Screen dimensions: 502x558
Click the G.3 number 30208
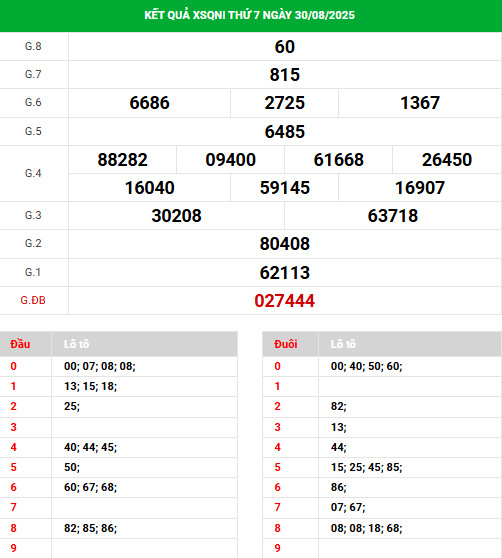point(176,216)
